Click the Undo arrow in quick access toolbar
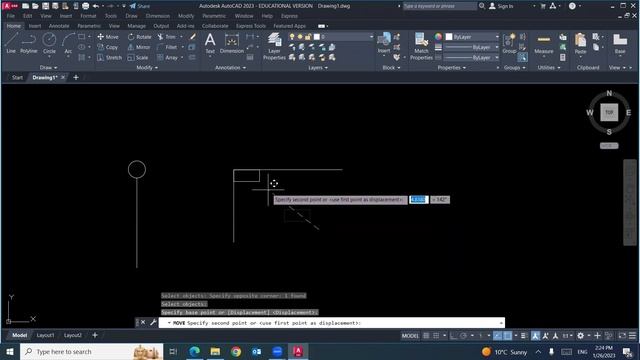Screen dimensions: 640x360 click(x=96, y=6)
